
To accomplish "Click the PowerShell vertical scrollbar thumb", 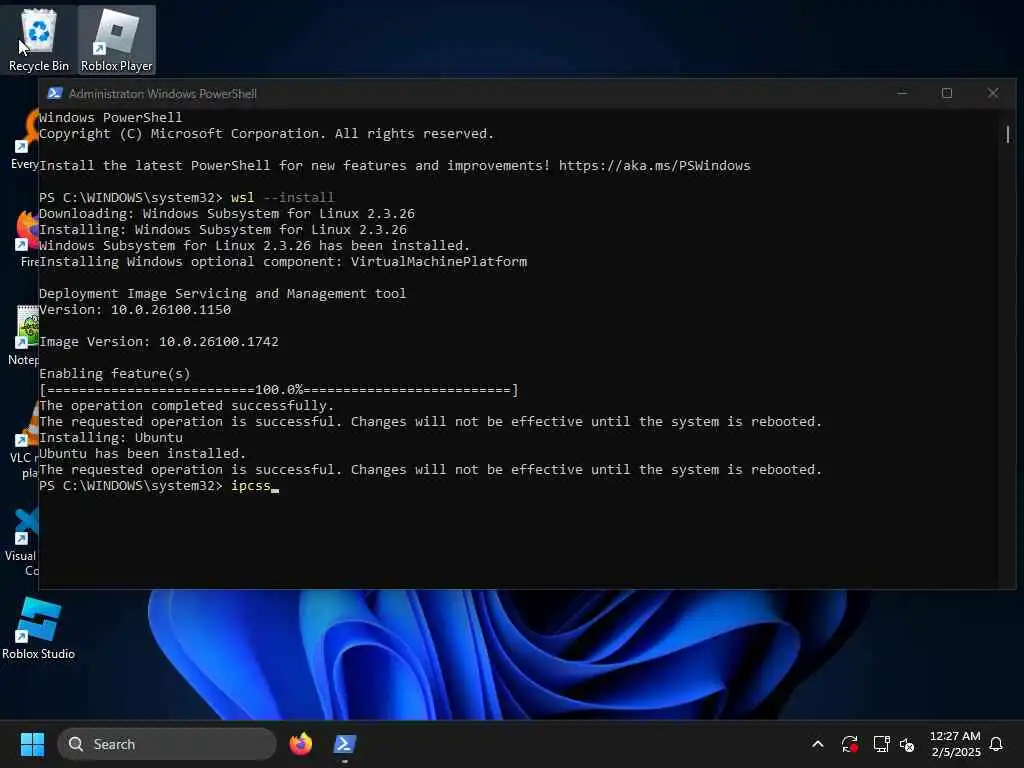I will (1008, 134).
